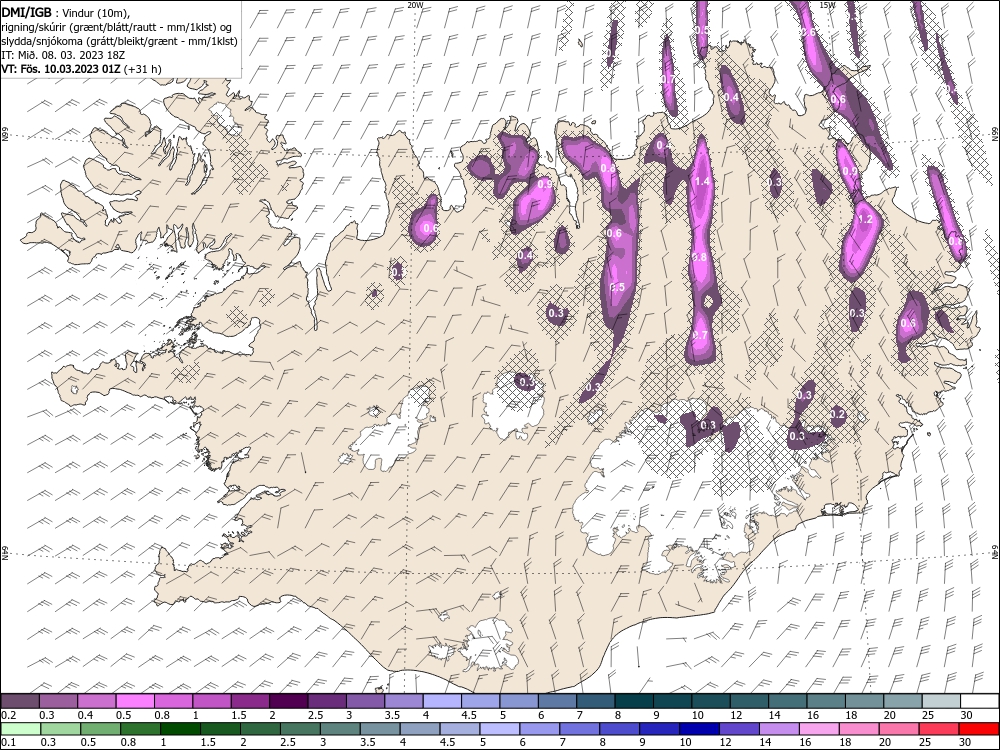Pick the dark purple snow-scale swatch labeled 2
Viewport: 1000px width, 750px height.
[x=289, y=702]
